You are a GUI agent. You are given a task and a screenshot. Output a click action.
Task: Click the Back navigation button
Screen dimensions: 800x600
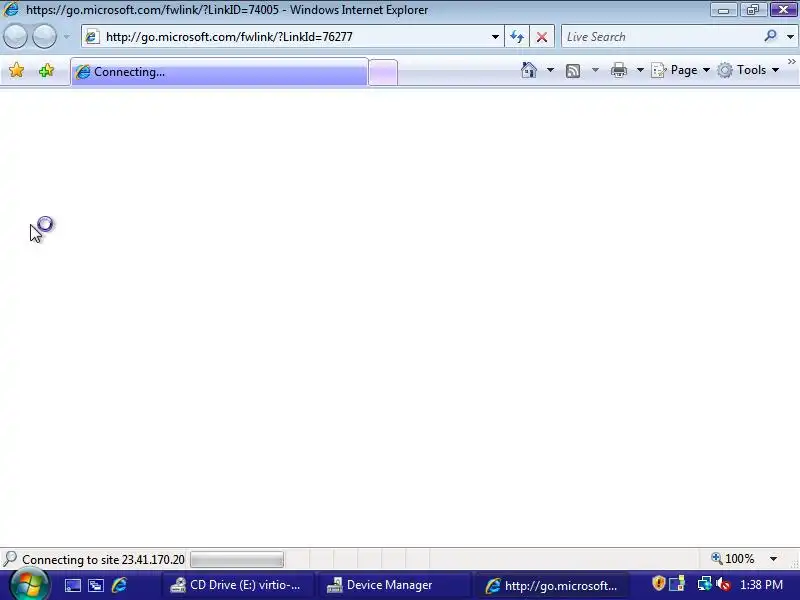tap(15, 37)
